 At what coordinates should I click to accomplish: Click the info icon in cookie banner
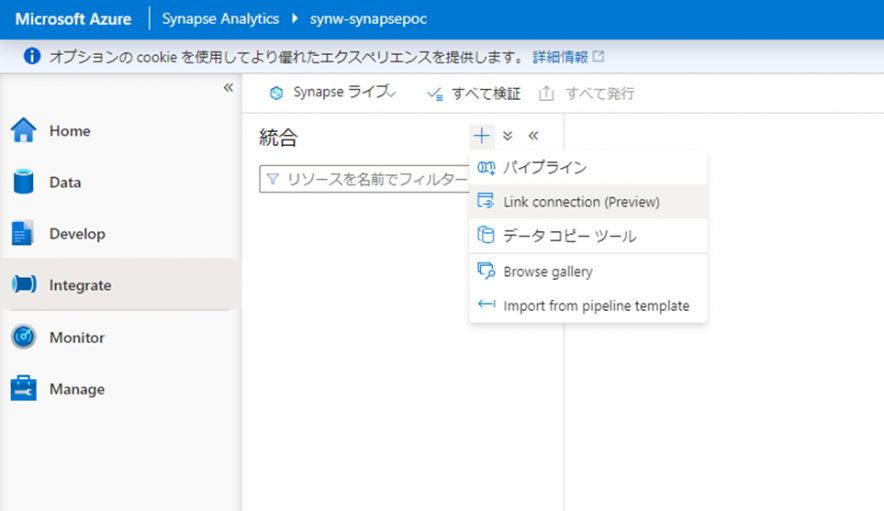pos(31,56)
